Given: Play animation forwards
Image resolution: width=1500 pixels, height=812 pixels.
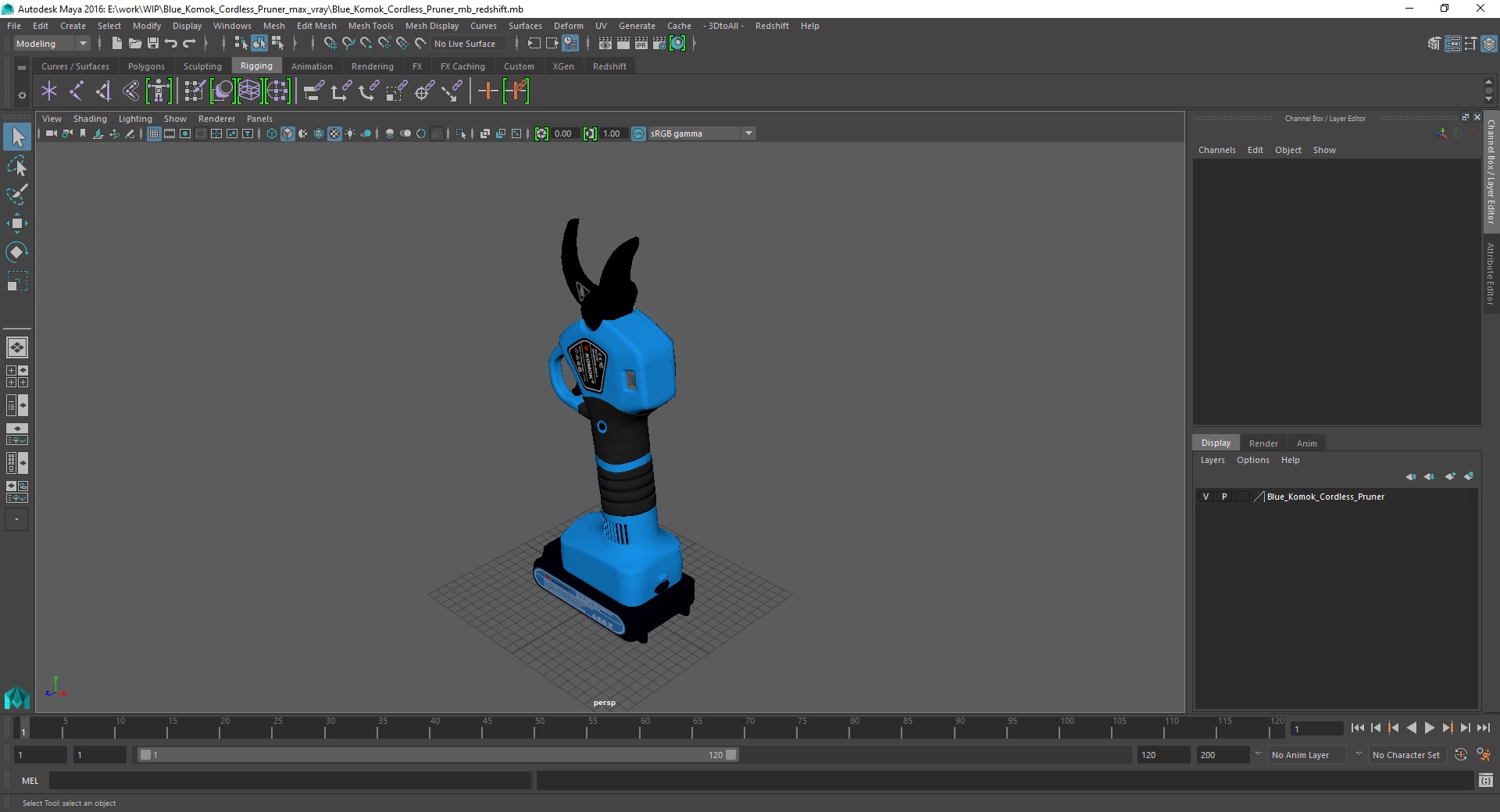Looking at the screenshot, I should pos(1429,728).
